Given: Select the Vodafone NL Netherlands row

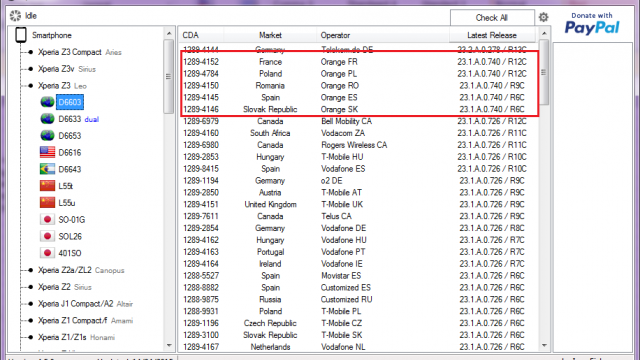Looking at the screenshot, I should pos(358,347).
